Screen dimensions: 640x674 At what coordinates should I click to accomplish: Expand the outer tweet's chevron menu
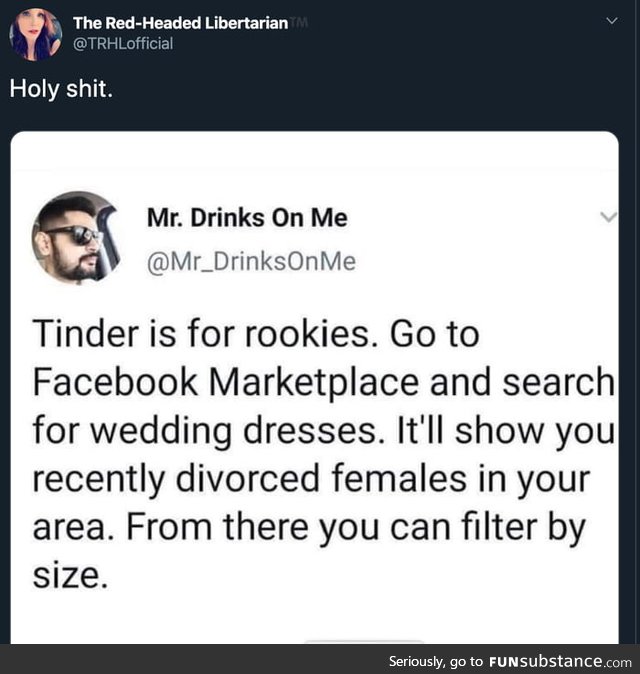[613, 22]
